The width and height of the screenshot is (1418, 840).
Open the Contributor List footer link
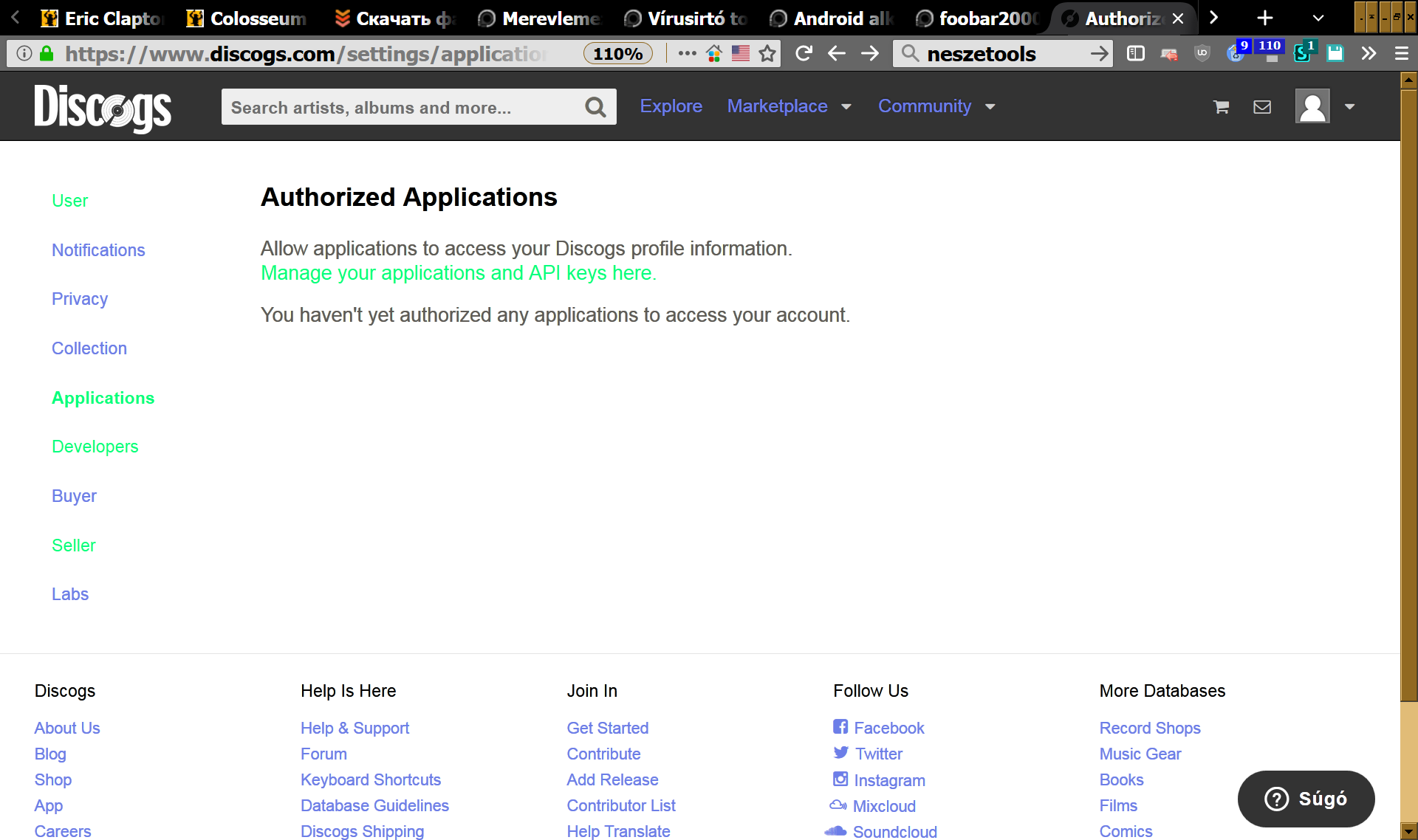click(621, 805)
